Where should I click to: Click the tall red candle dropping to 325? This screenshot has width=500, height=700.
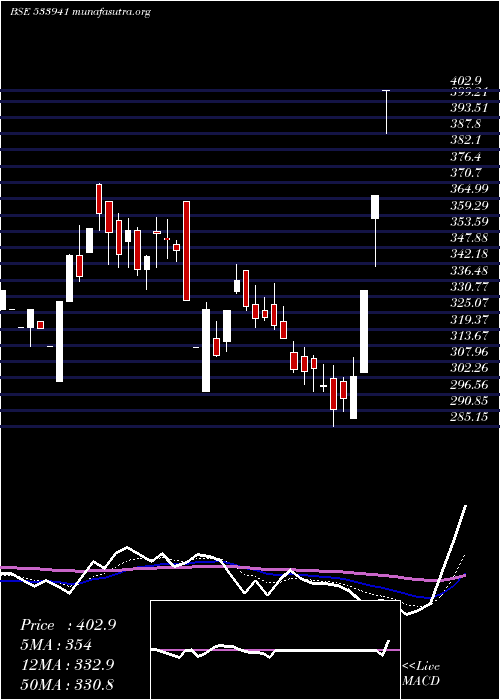(x=186, y=251)
